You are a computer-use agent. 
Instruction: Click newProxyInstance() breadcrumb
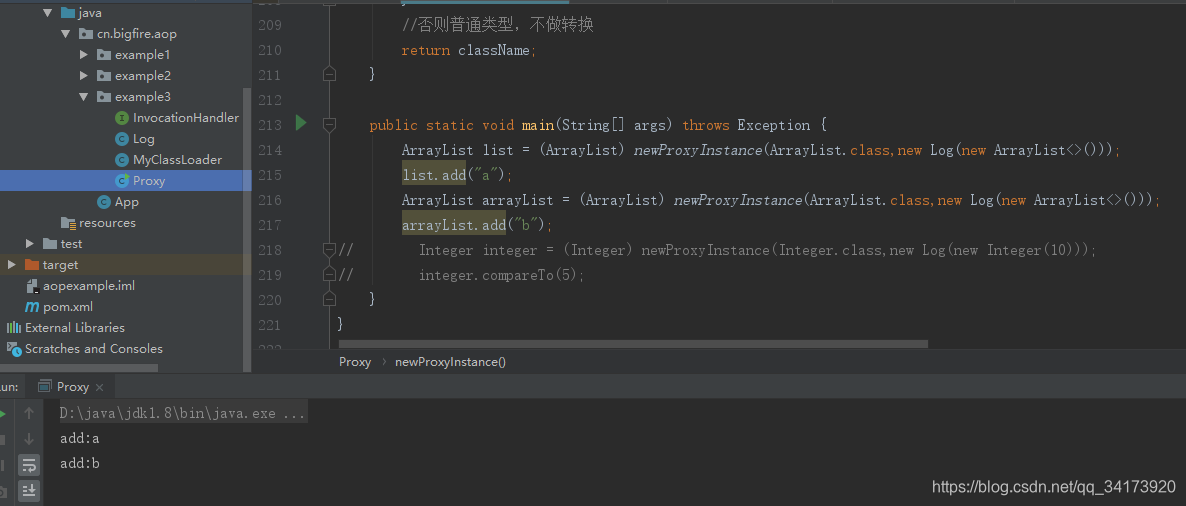tap(451, 362)
